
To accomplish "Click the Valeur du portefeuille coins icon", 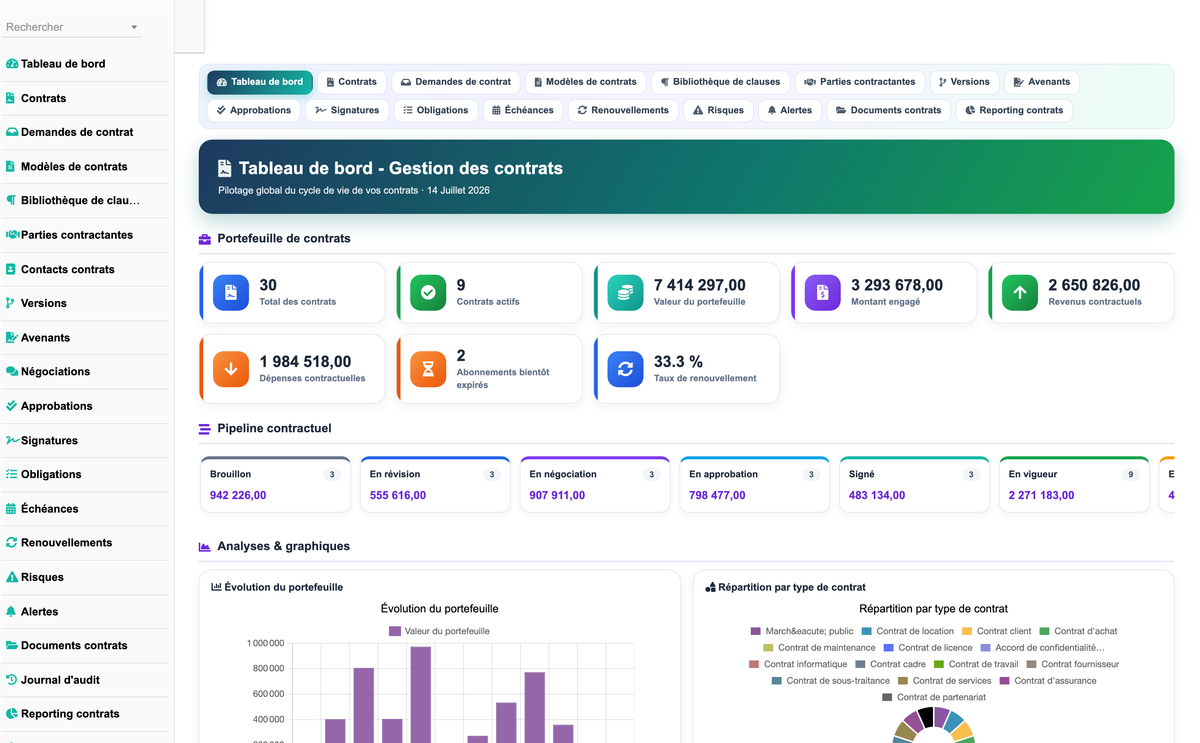I will [x=625, y=292].
